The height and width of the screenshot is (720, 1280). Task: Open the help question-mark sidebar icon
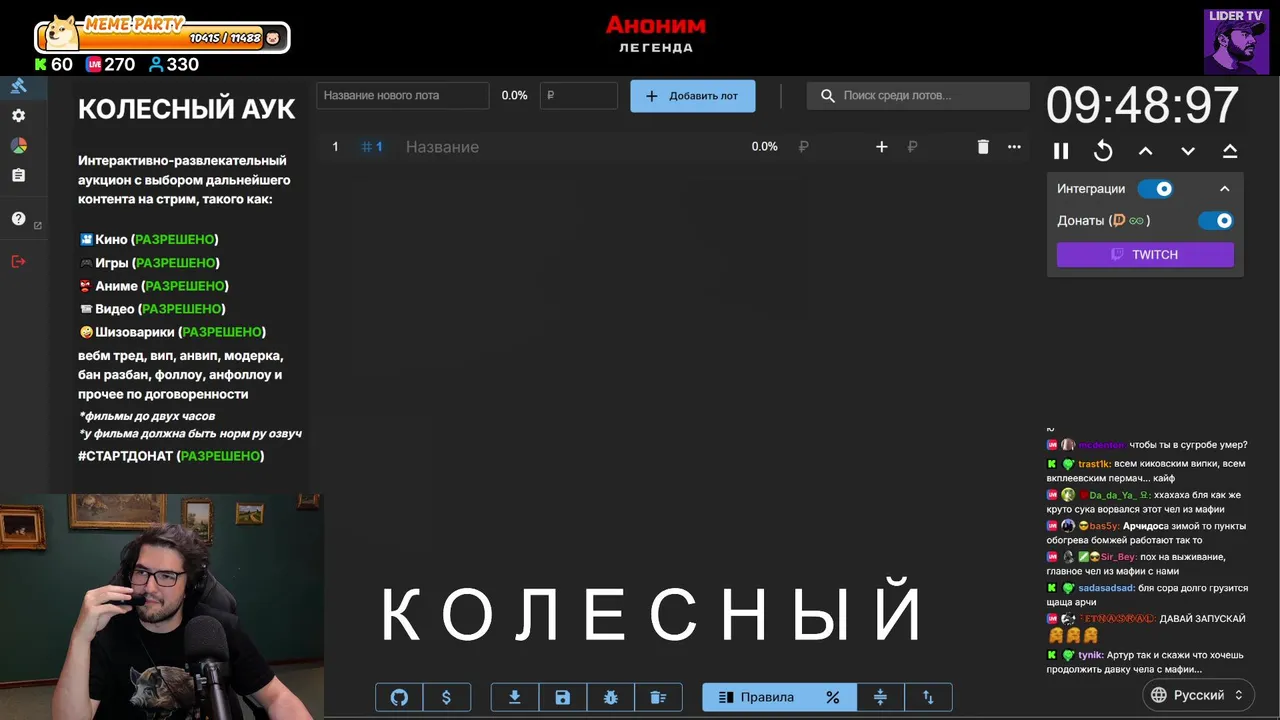point(18,219)
